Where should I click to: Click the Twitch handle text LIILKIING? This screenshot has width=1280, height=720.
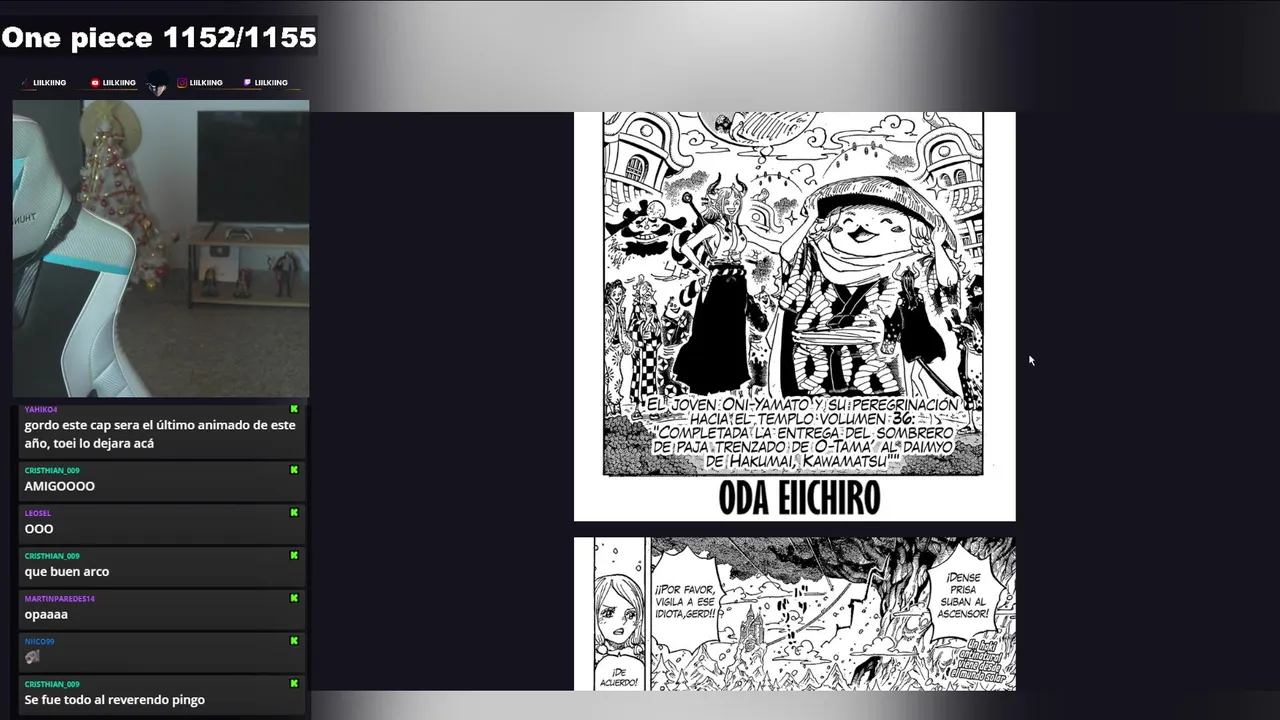271,83
